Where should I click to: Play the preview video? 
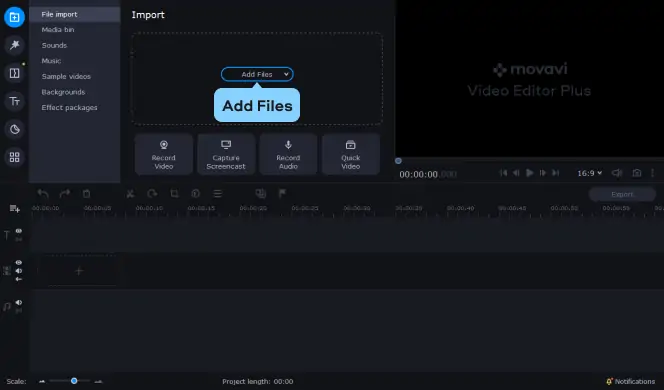[x=529, y=173]
